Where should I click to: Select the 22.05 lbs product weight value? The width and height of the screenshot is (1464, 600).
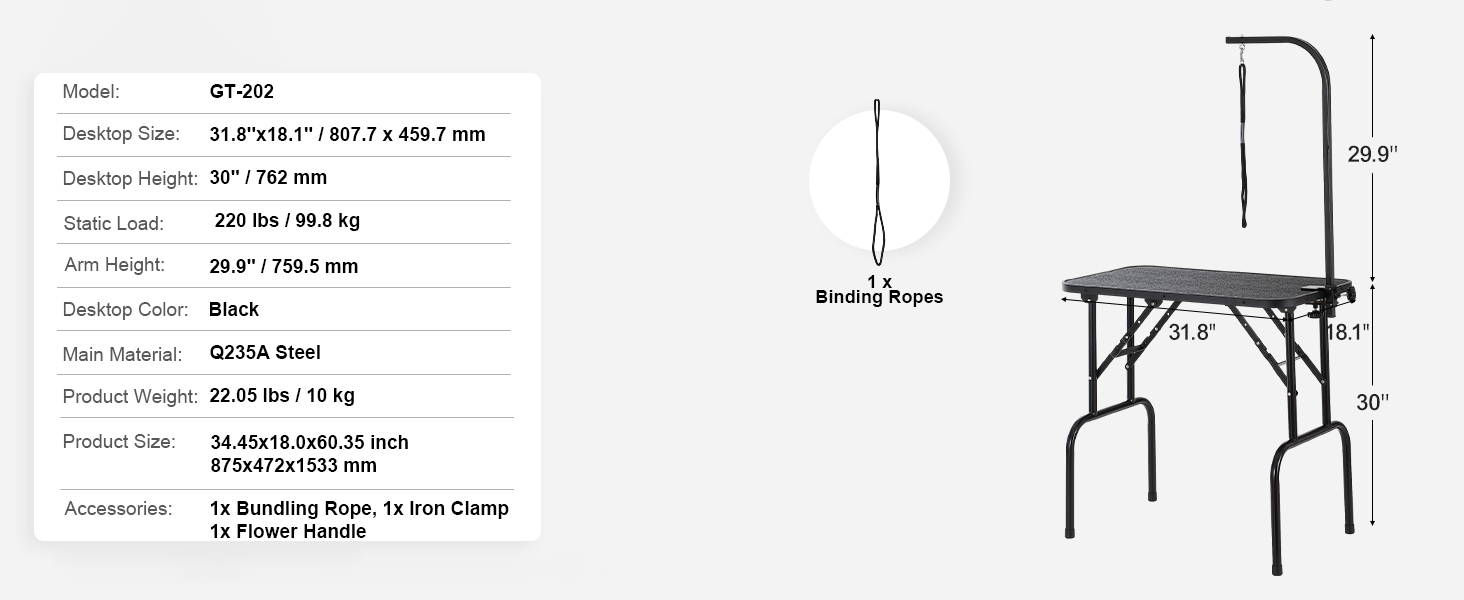[x=282, y=396]
